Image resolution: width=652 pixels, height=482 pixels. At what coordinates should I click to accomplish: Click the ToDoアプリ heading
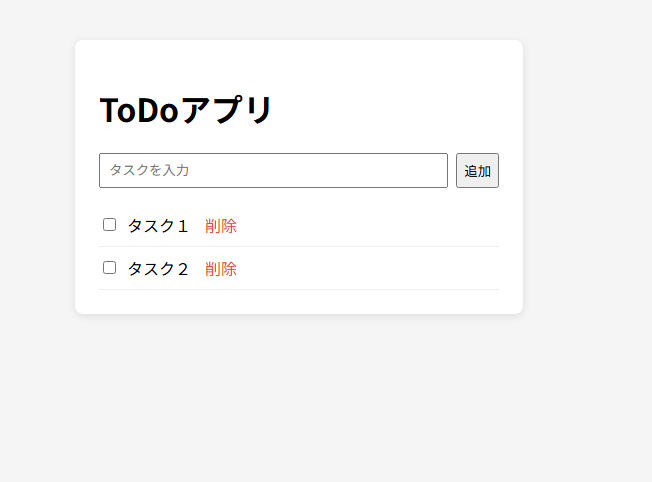click(x=186, y=110)
